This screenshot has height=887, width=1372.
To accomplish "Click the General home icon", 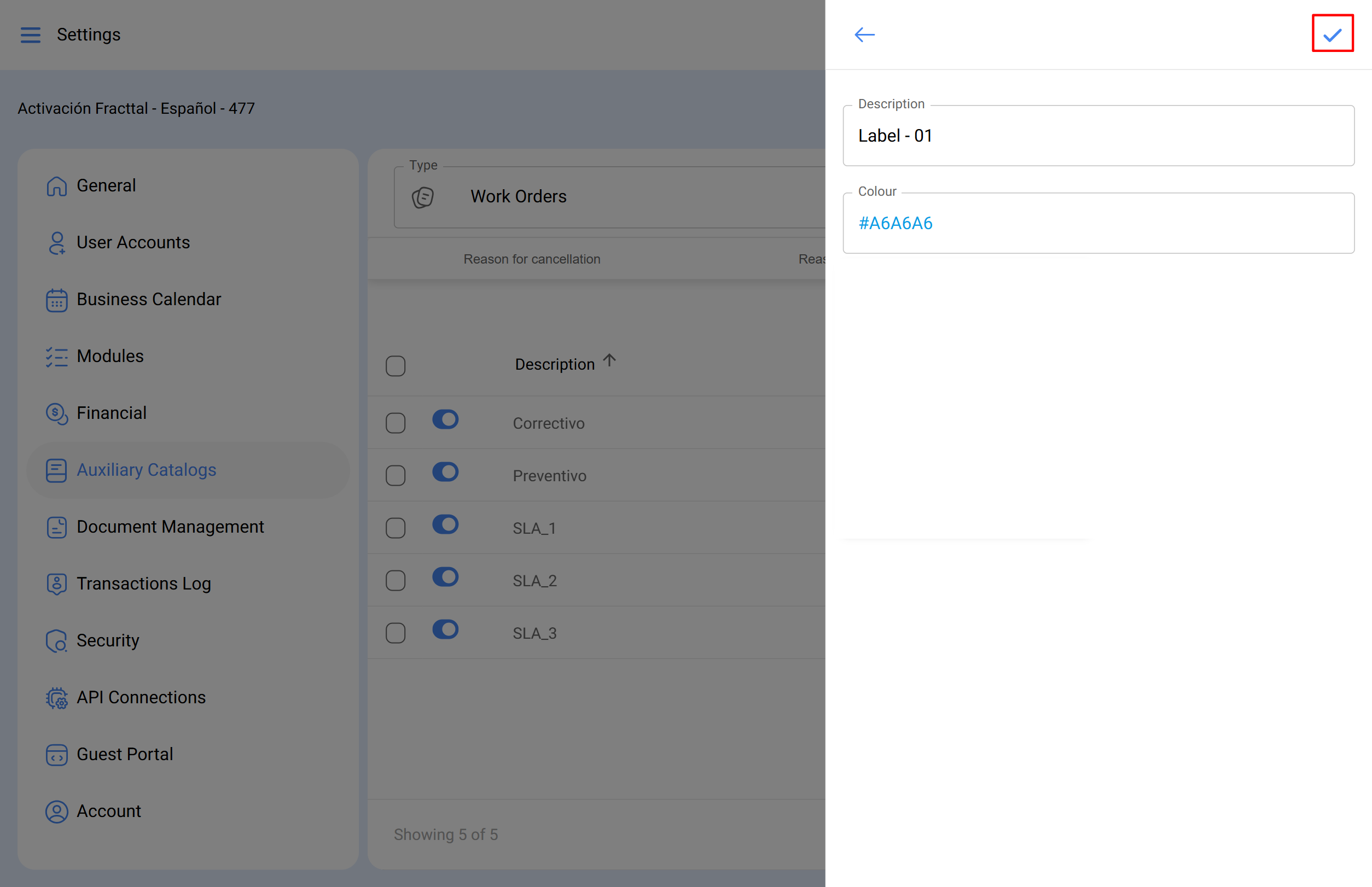I will (x=56, y=186).
